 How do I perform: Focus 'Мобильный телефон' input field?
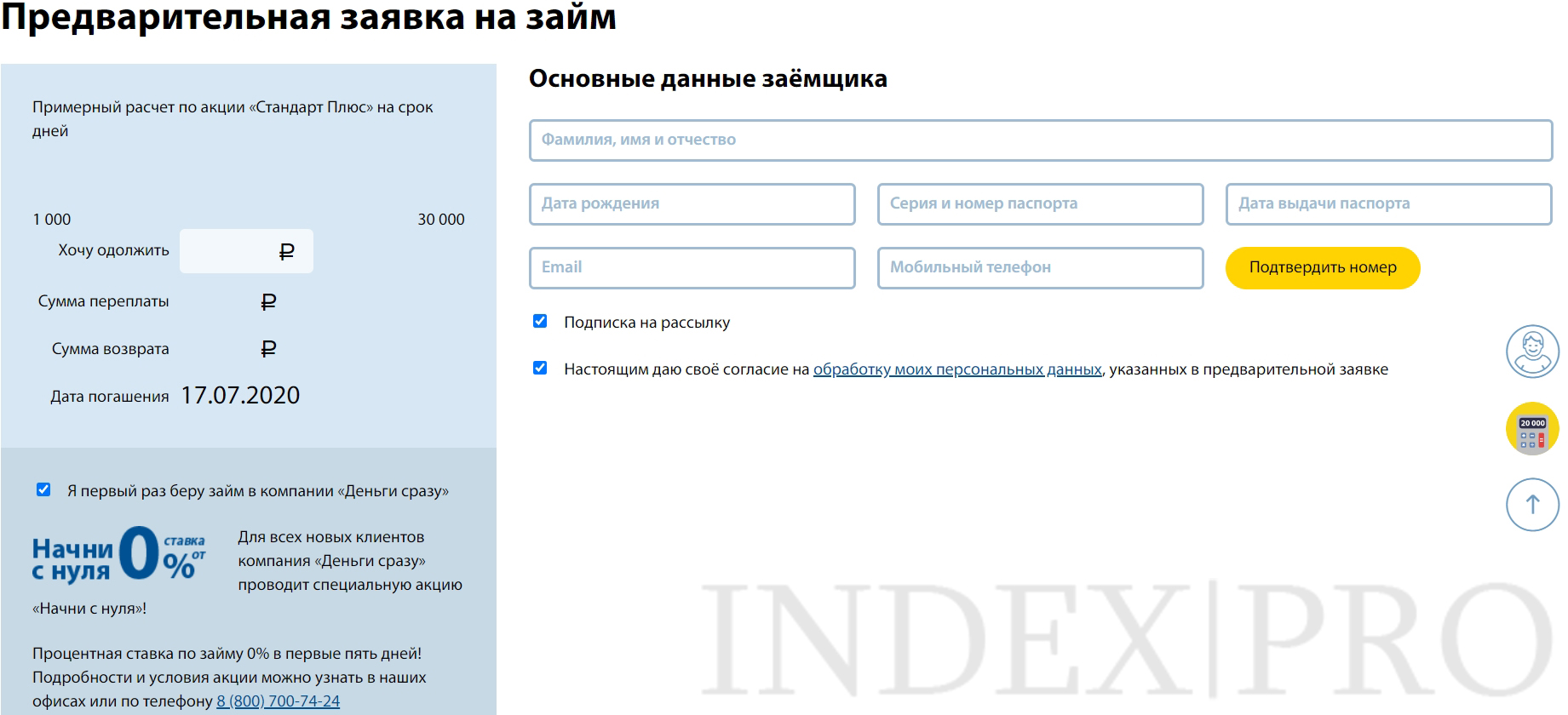[x=1041, y=267]
